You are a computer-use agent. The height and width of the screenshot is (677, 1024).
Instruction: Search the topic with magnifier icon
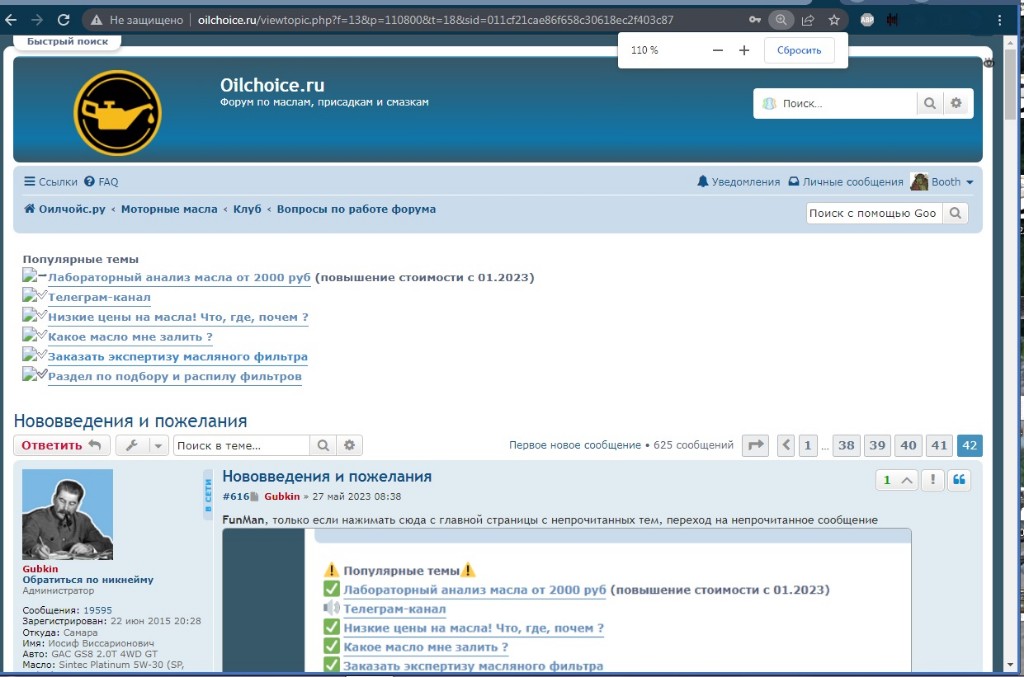(x=323, y=445)
